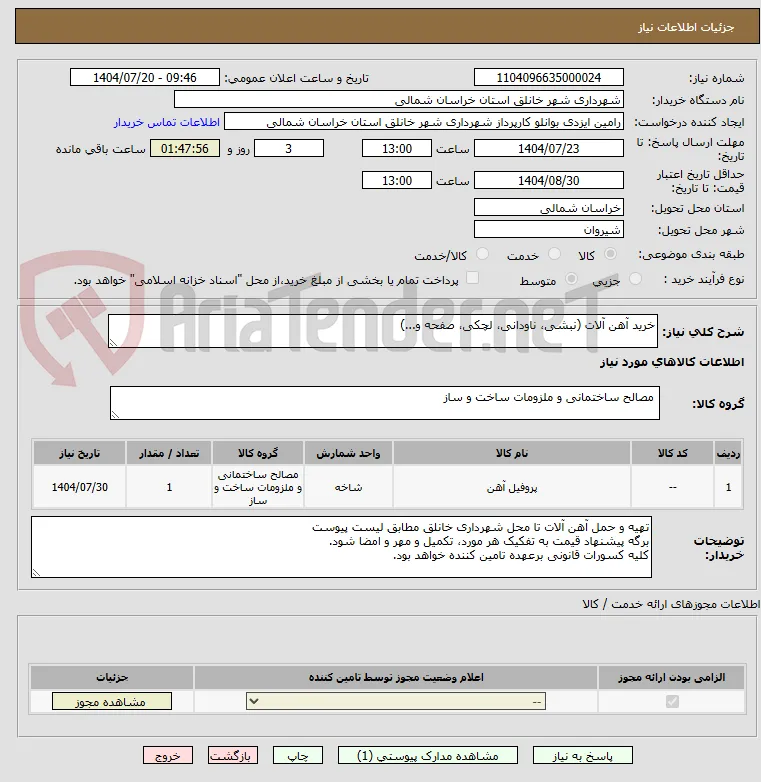Click the announcement date 1404/07/20 - 09:46 field

point(145,77)
